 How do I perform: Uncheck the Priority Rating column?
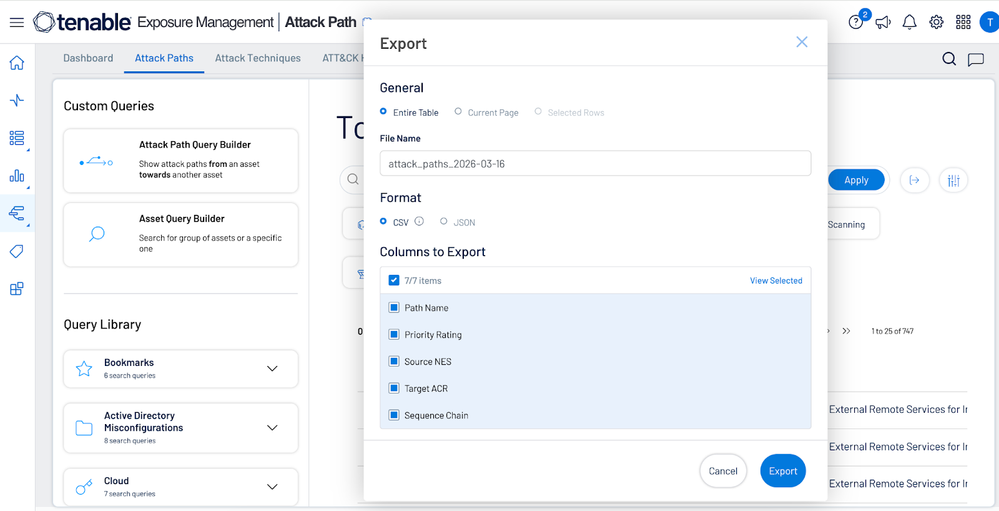[x=394, y=335]
